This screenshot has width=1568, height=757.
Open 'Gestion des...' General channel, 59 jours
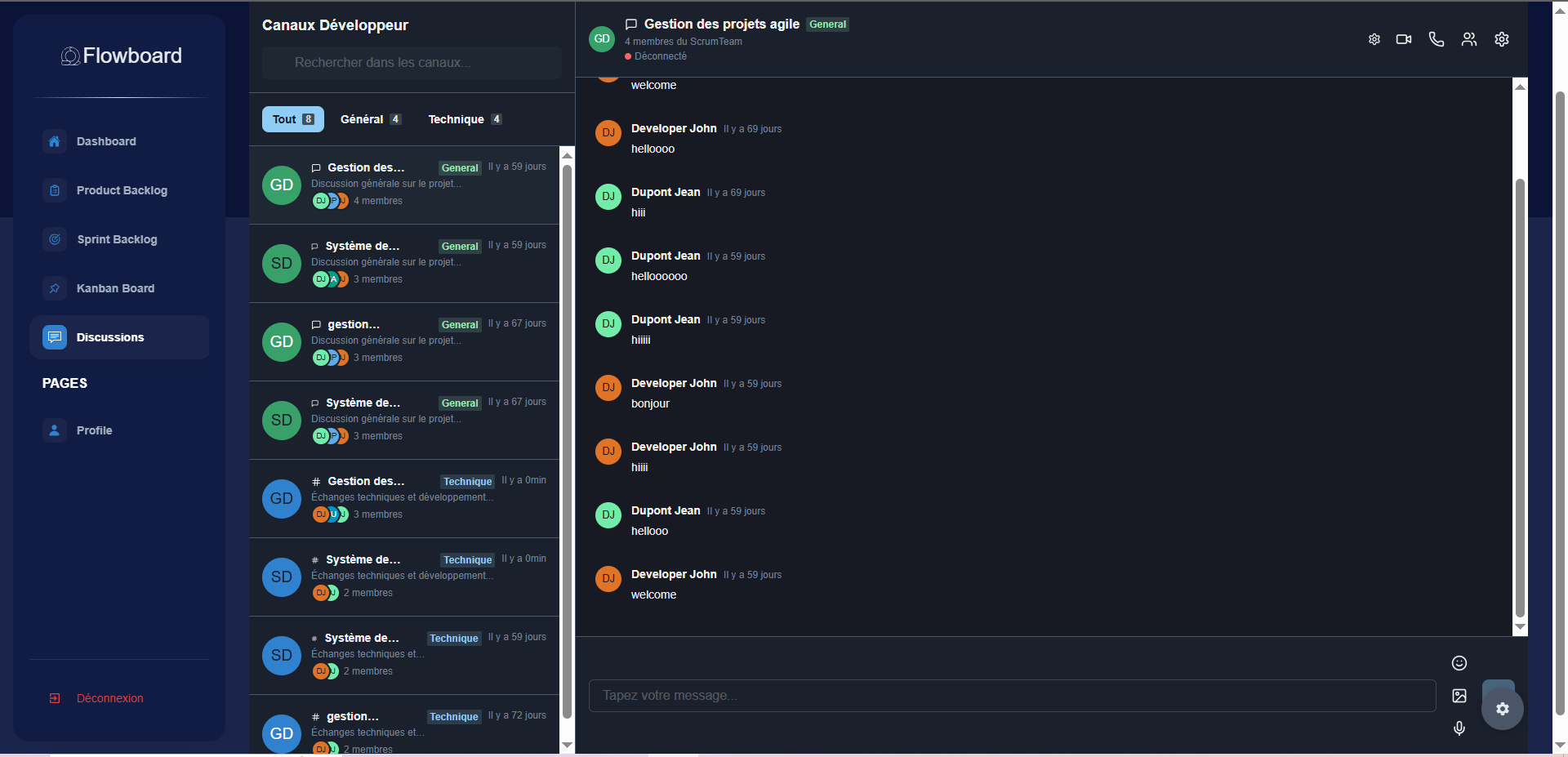(x=404, y=185)
